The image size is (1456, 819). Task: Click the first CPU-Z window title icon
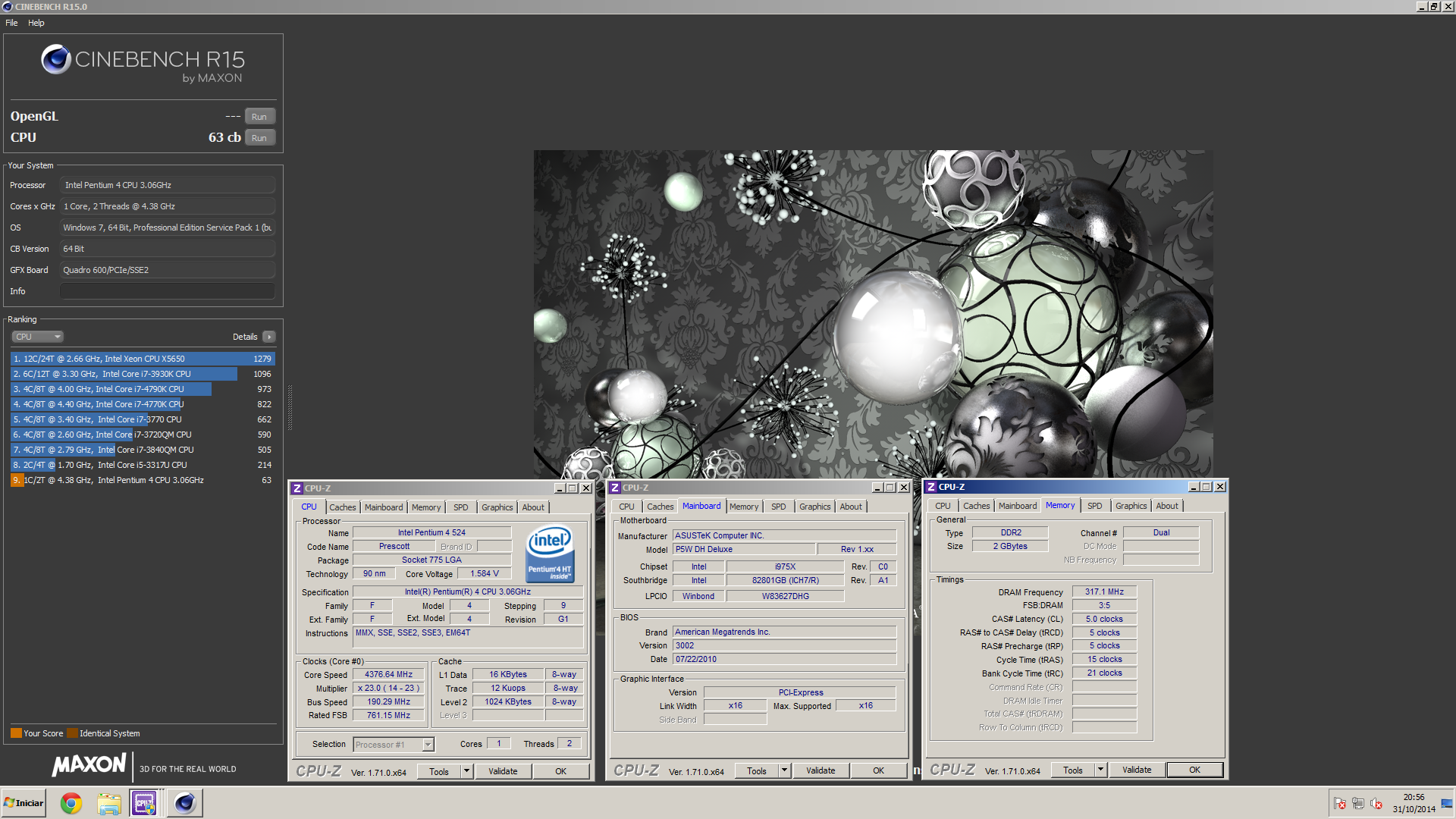click(297, 488)
